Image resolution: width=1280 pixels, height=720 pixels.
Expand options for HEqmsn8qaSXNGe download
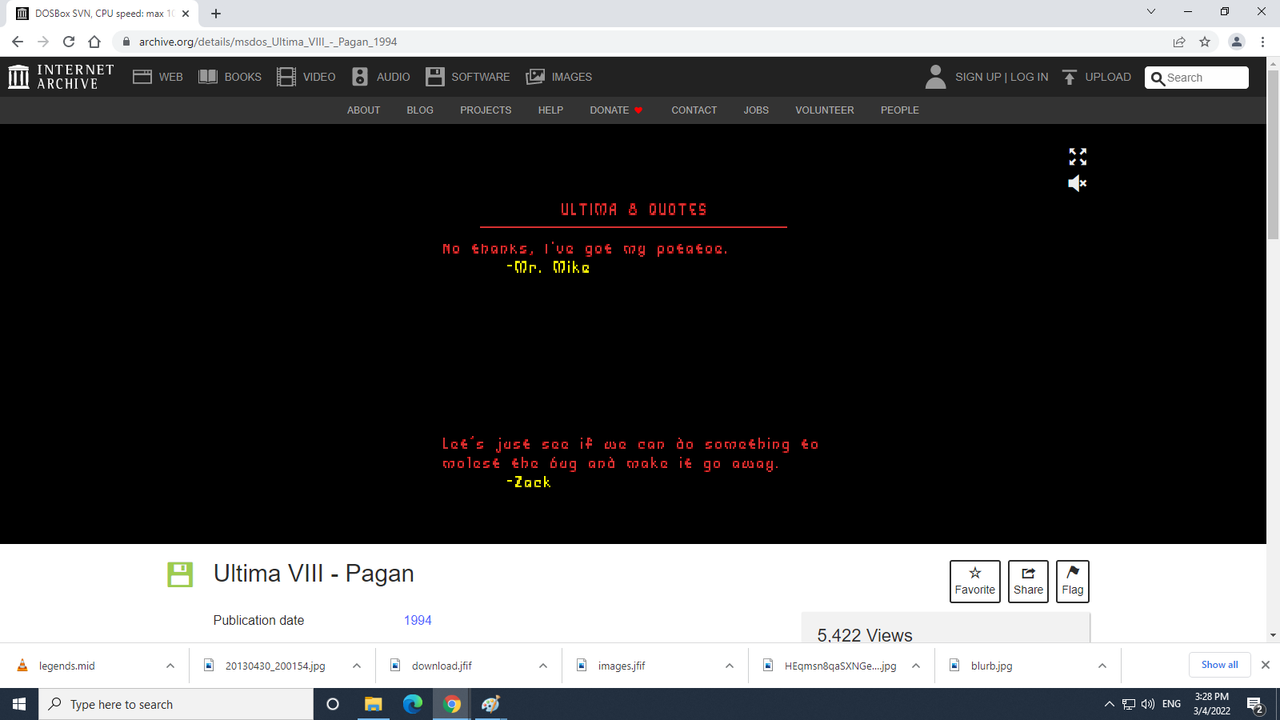coord(915,665)
